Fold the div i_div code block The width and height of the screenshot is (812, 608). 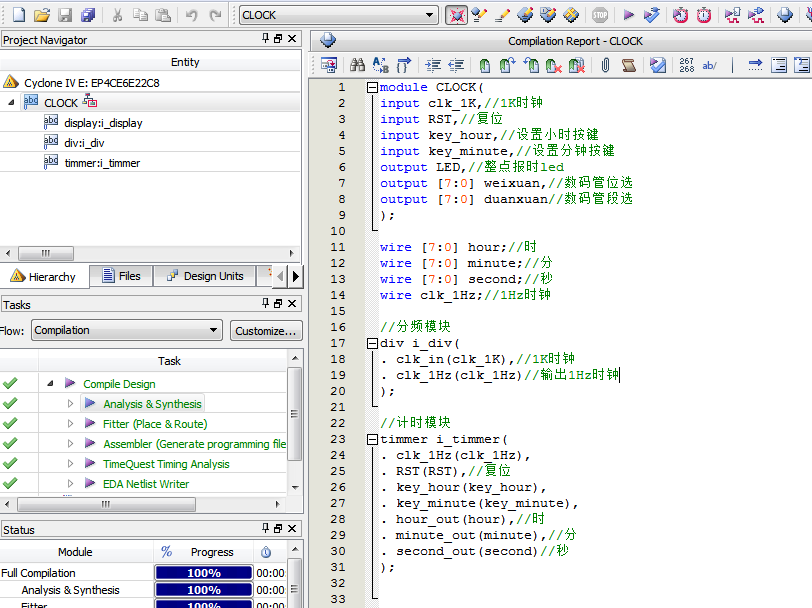tap(372, 343)
